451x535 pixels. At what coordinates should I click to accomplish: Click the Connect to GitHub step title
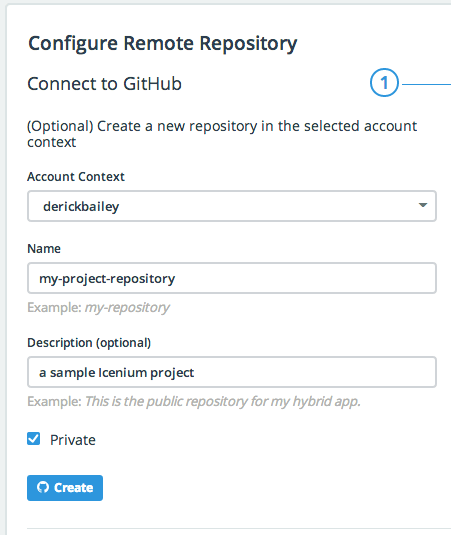point(104,84)
